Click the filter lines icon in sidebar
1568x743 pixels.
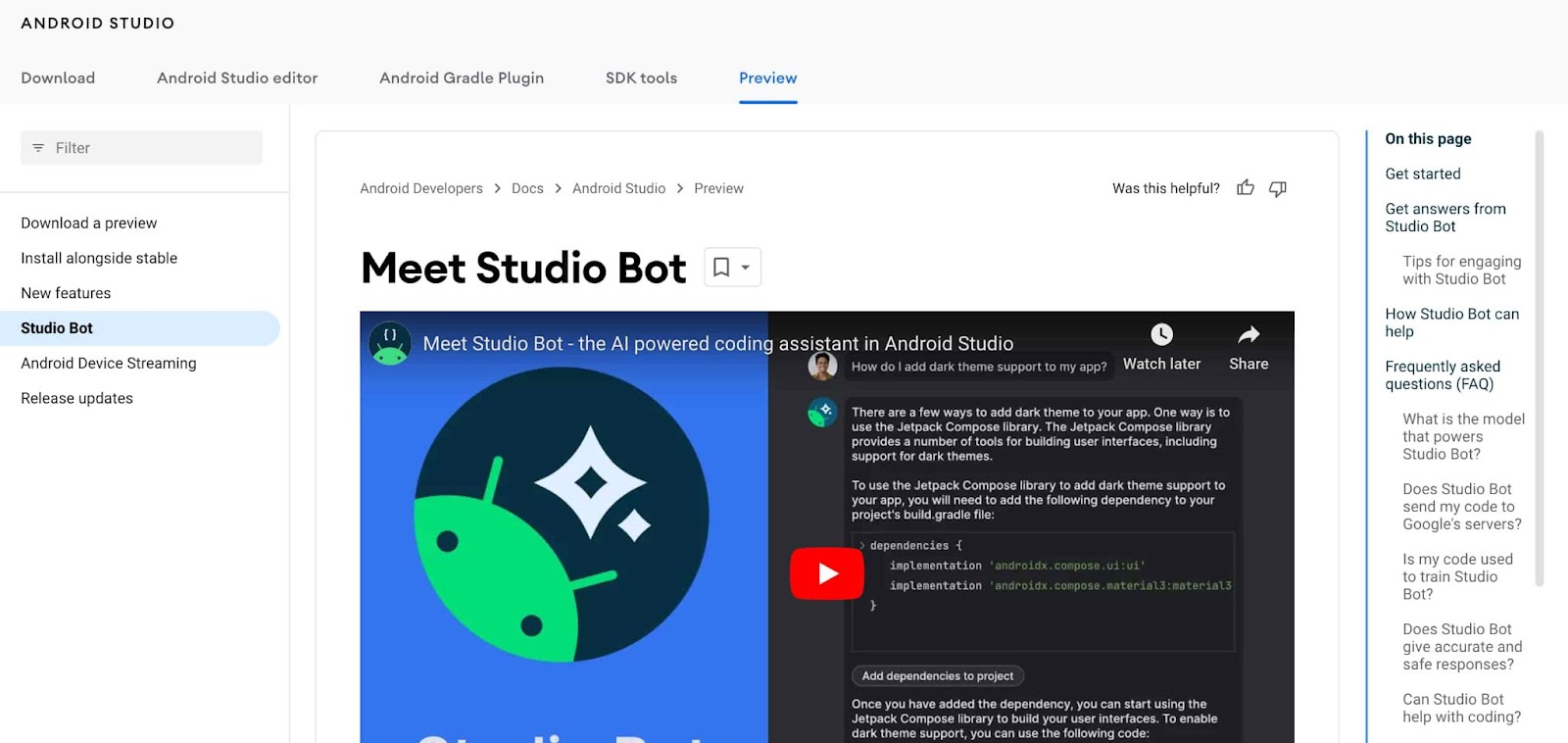(x=38, y=148)
